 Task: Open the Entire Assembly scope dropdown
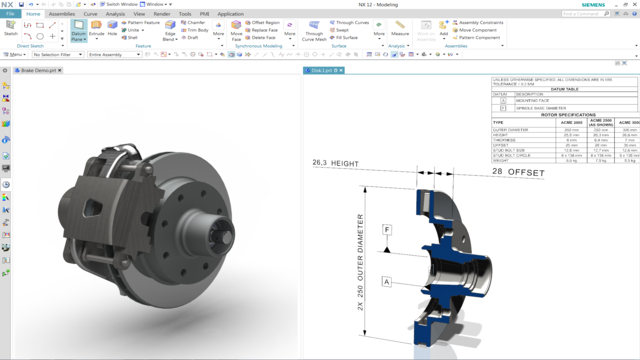[114, 54]
